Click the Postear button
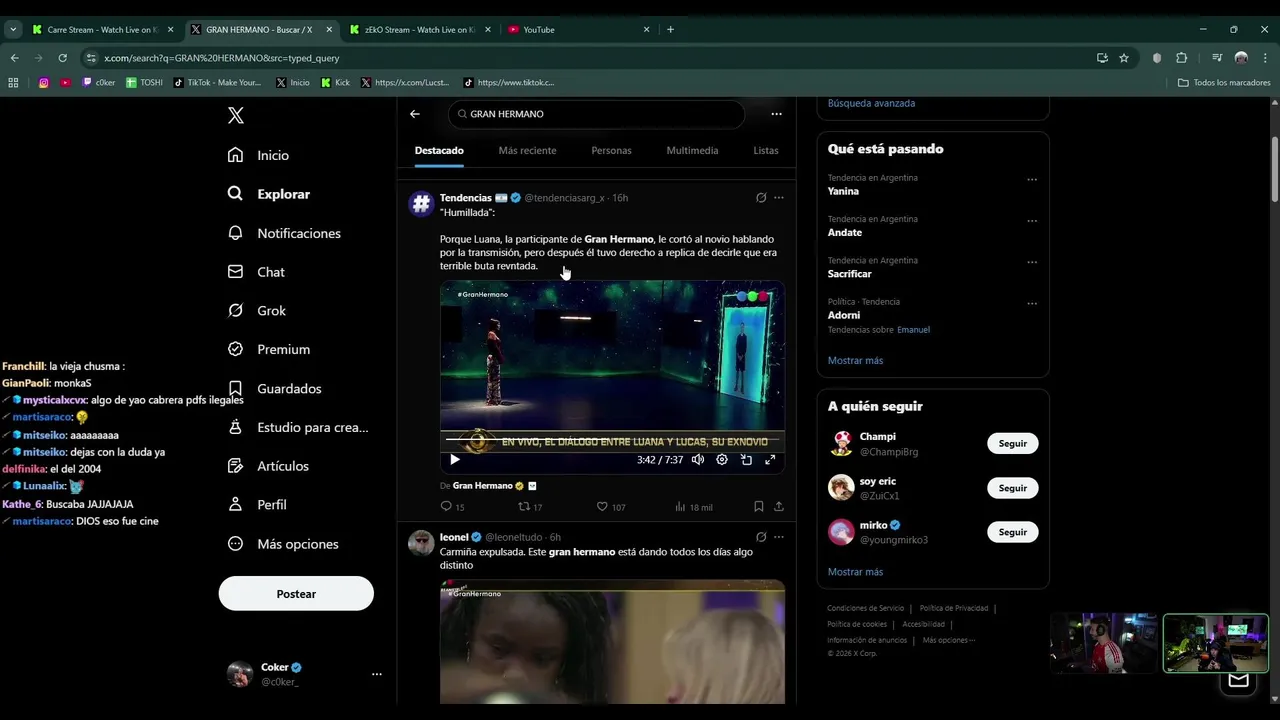The image size is (1280, 720). point(296,594)
